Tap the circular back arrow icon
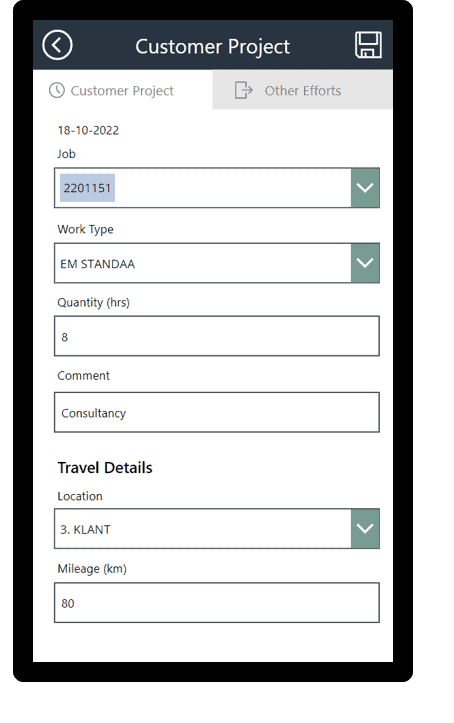The image size is (454, 723). tap(57, 45)
